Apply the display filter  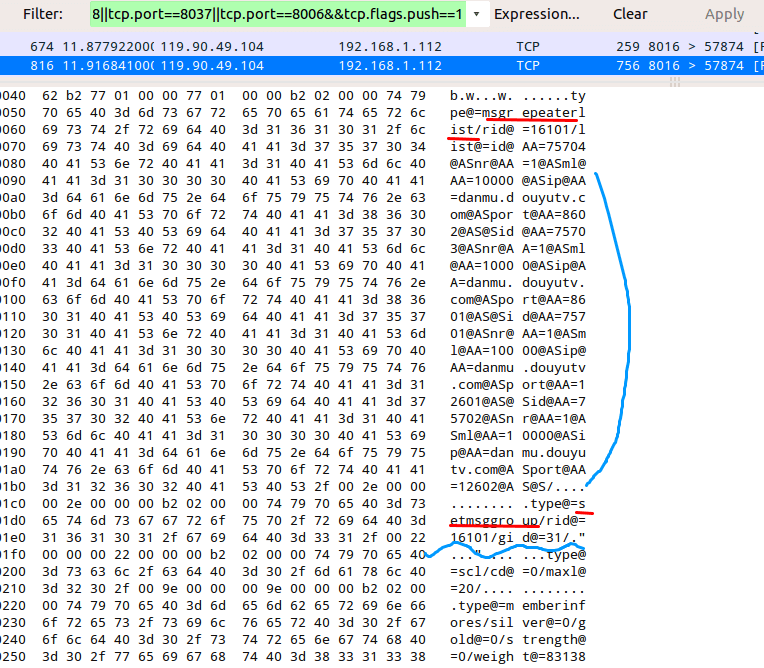(x=724, y=14)
